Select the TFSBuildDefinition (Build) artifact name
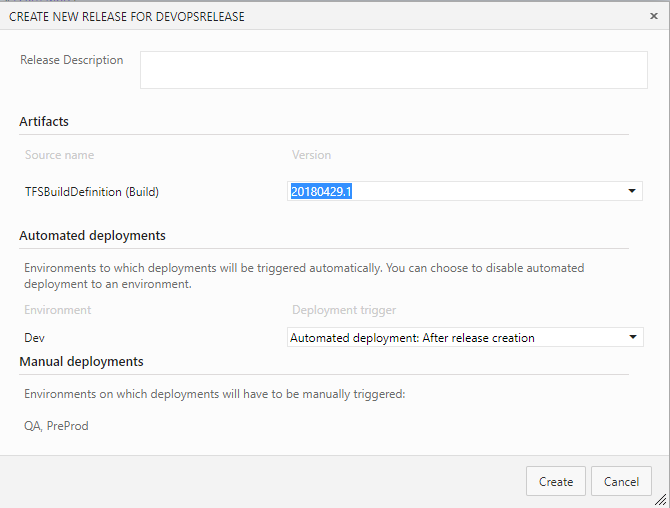 click(92, 192)
